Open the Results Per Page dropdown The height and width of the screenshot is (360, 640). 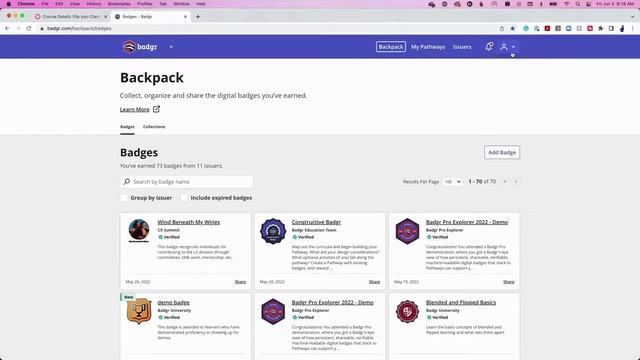(x=452, y=182)
